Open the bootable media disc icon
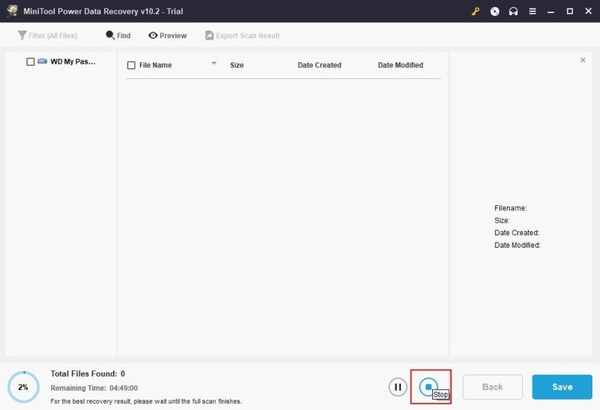The image size is (600, 410). pyautogui.click(x=494, y=11)
